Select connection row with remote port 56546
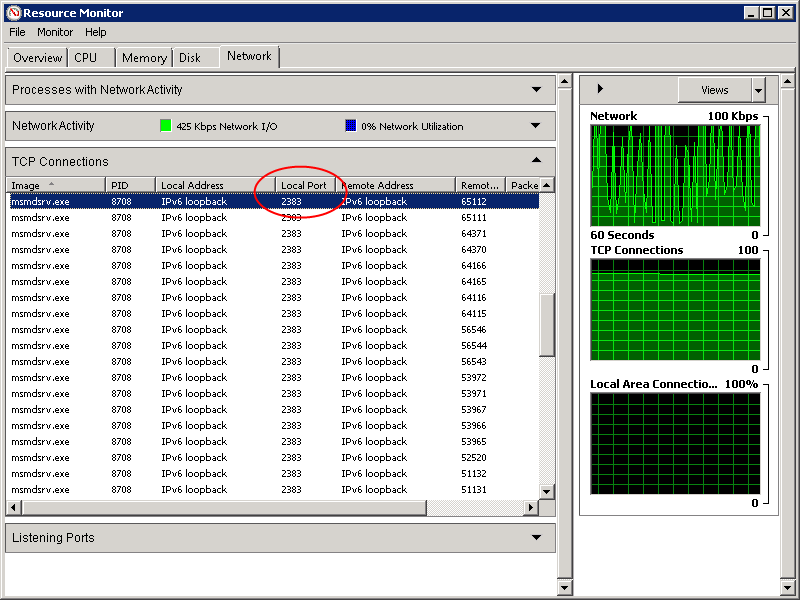Viewport: 800px width, 600px height. [x=274, y=330]
